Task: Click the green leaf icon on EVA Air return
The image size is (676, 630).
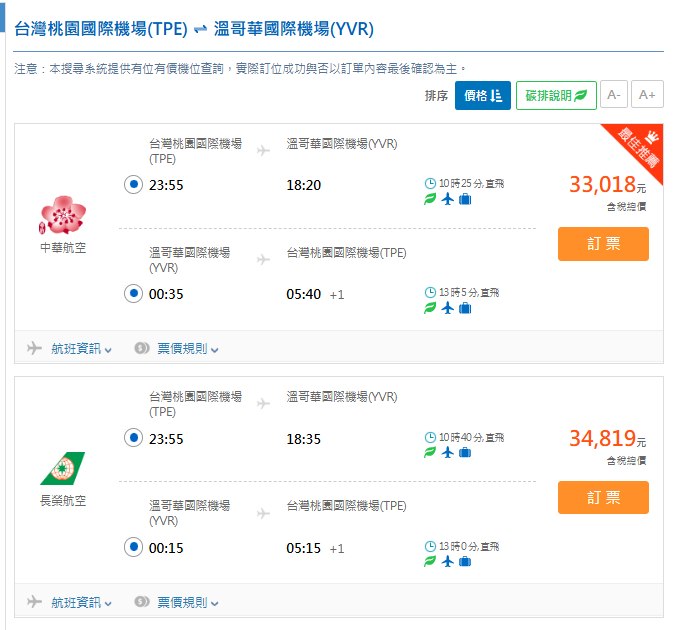Action: (x=430, y=562)
